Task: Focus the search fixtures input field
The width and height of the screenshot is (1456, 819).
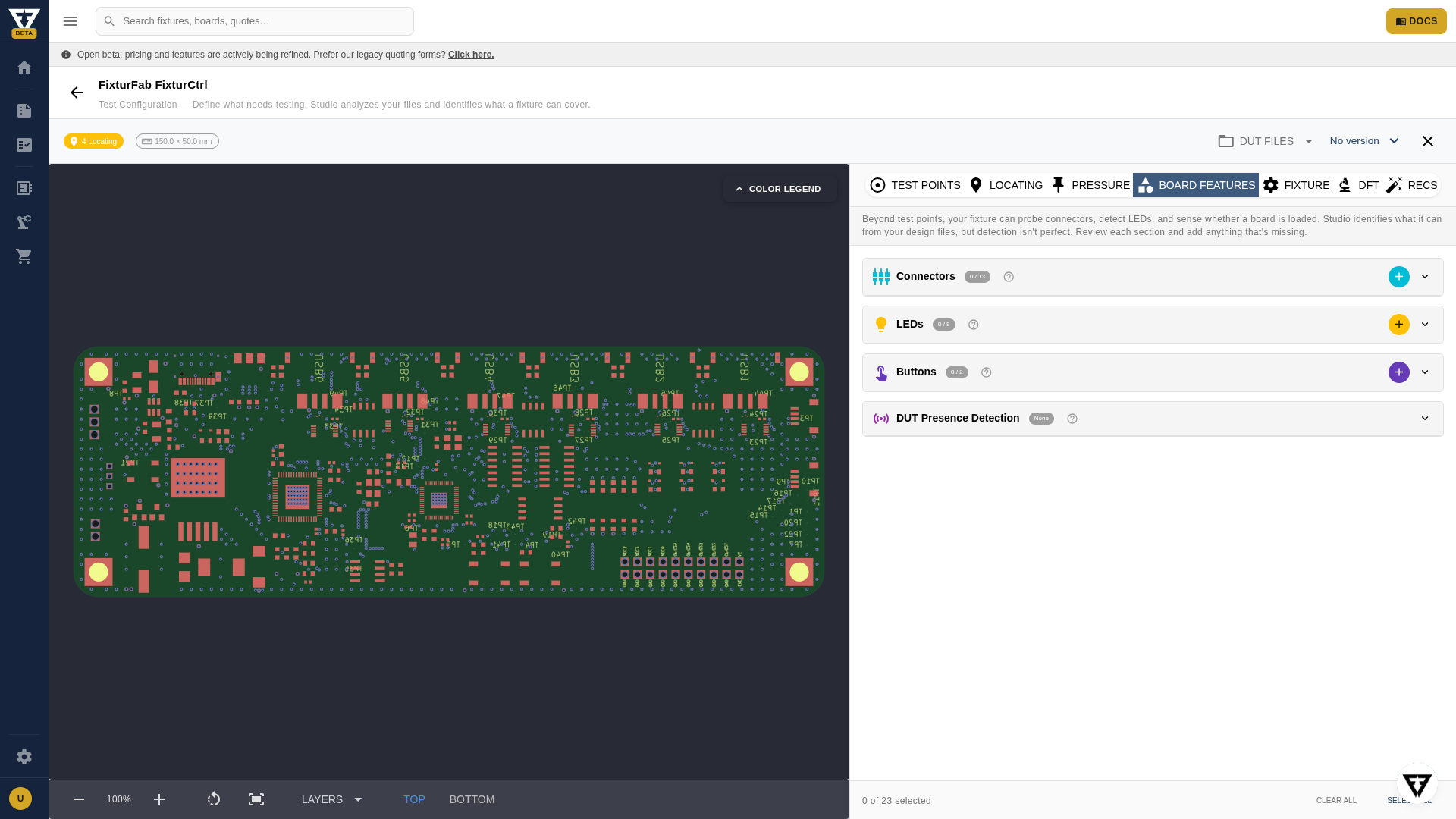Action: coord(255,21)
